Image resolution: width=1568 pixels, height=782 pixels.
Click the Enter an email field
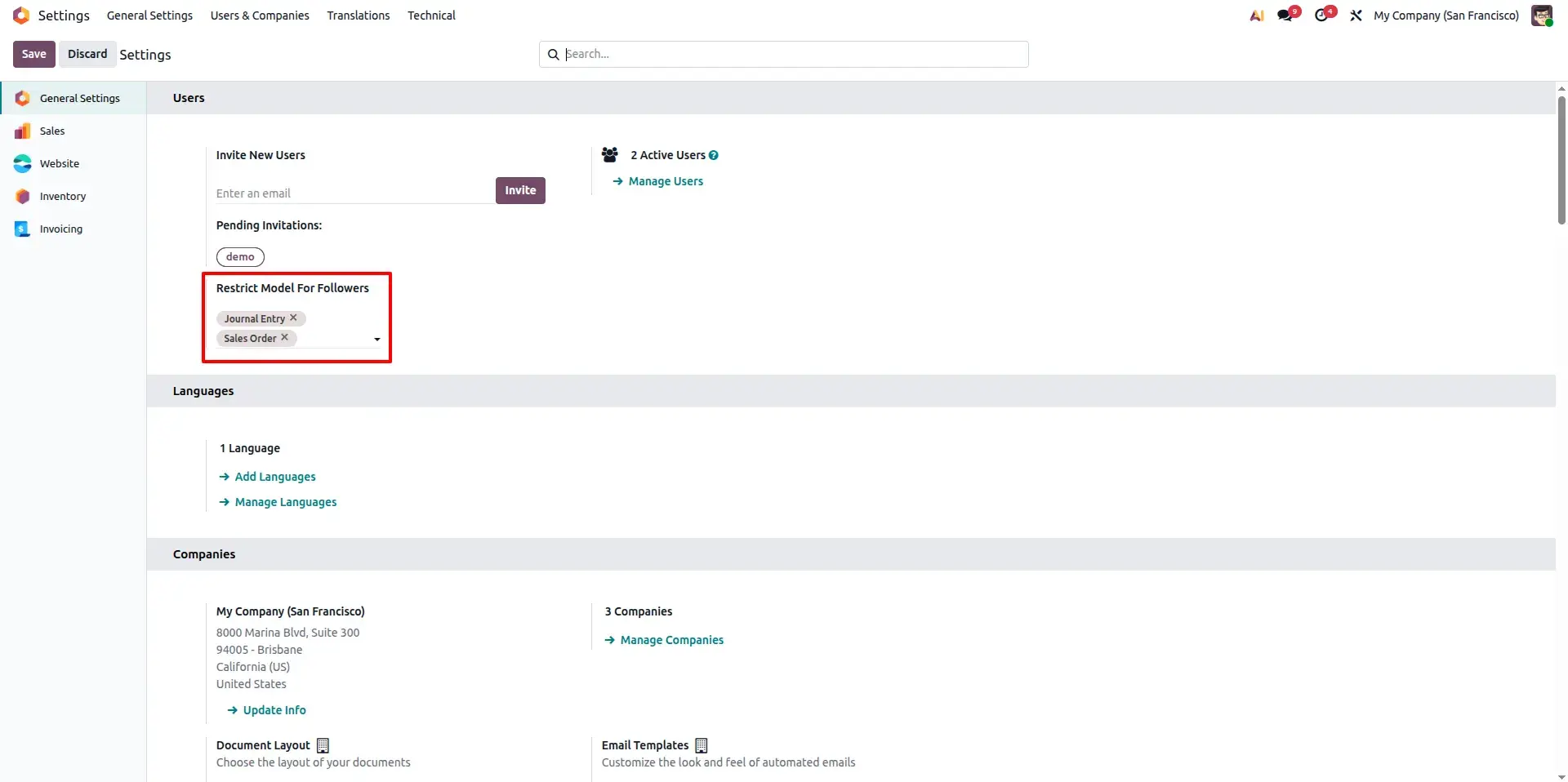[x=354, y=193]
